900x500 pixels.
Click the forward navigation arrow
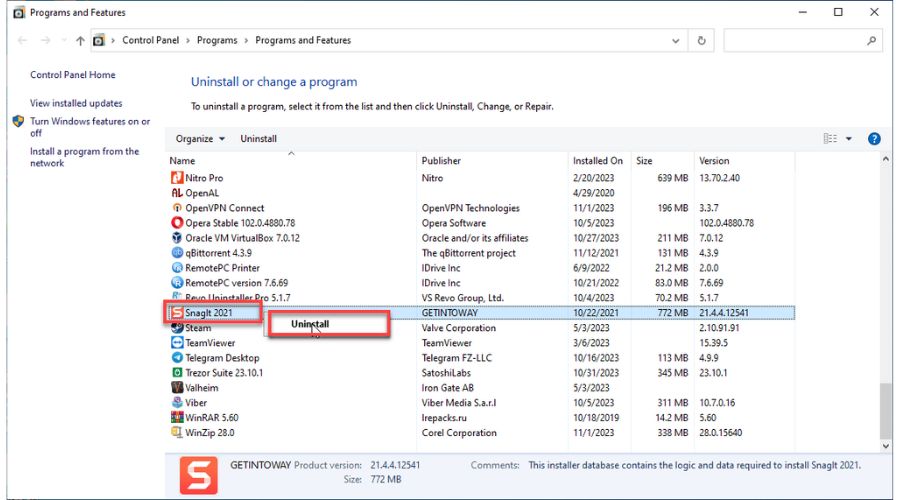pyautogui.click(x=45, y=40)
